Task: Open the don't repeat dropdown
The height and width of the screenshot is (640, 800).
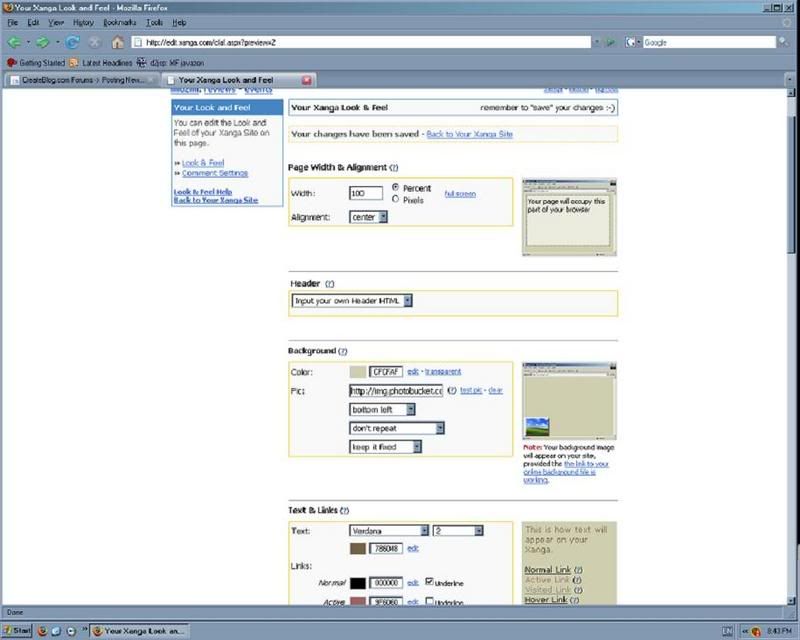Action: 396,428
